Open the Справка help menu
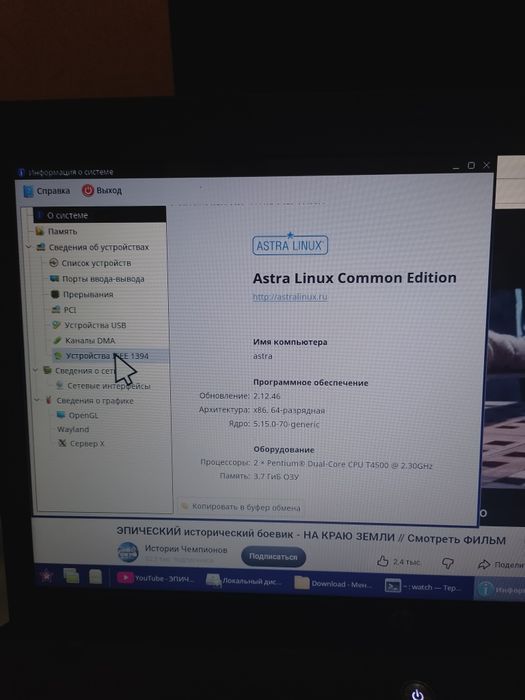 coord(46,191)
